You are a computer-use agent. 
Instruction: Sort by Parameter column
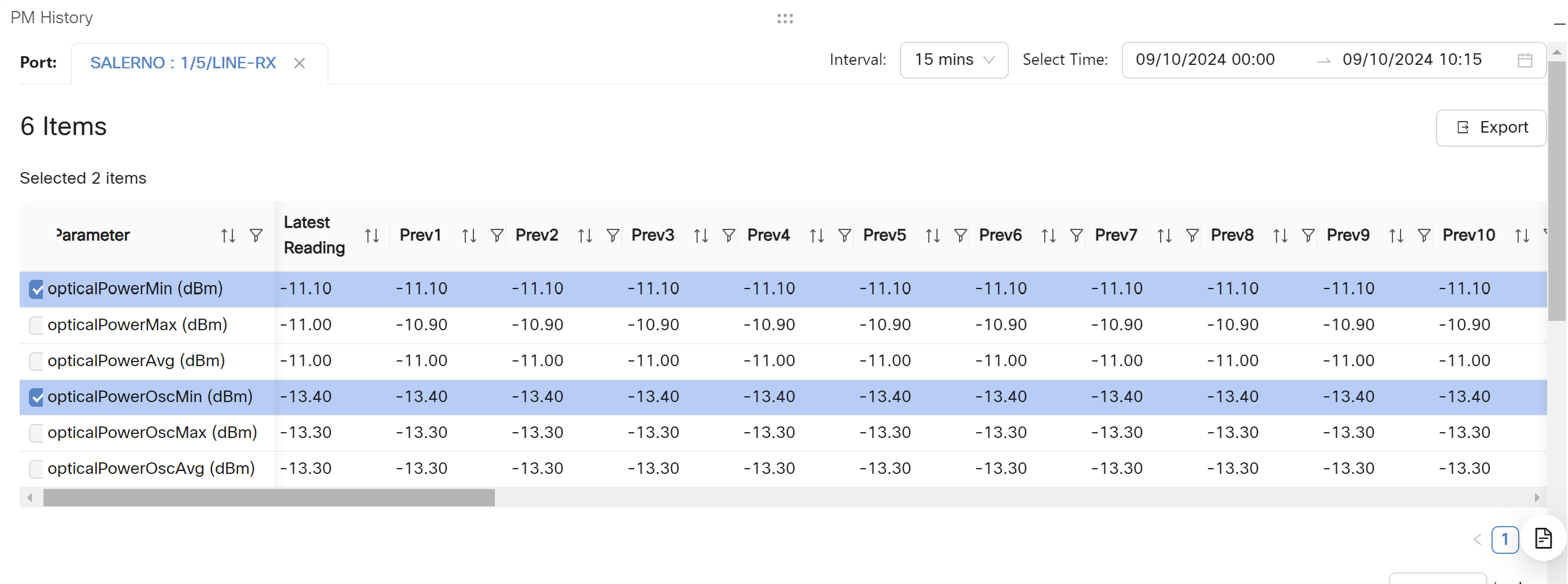tap(228, 235)
